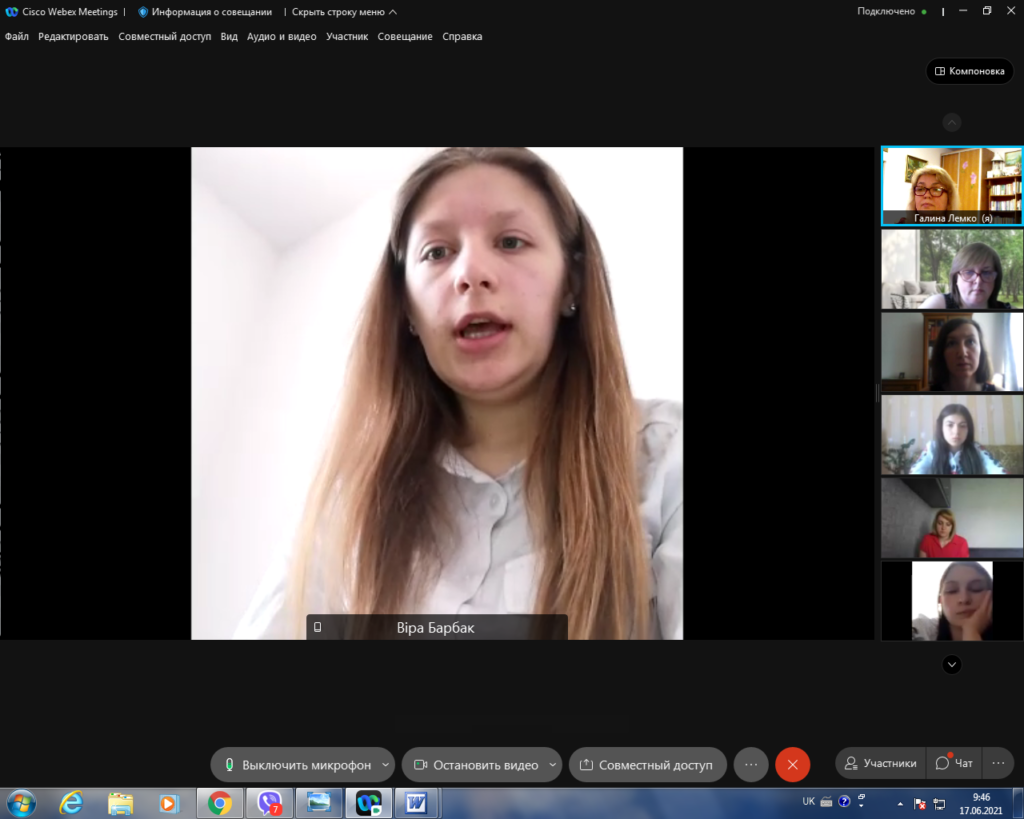Open panel options ellipsis next to Чат
Viewport: 1024px width, 819px height.
click(x=998, y=763)
